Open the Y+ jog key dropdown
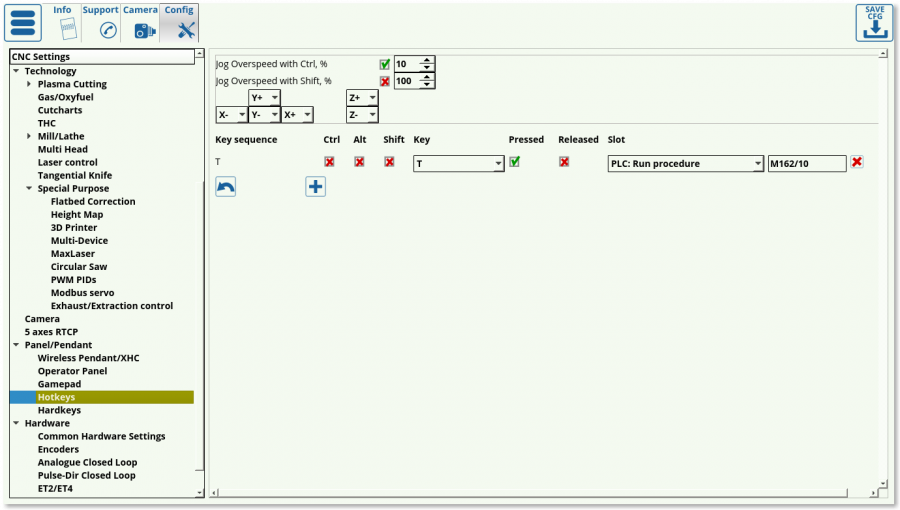 click(265, 98)
